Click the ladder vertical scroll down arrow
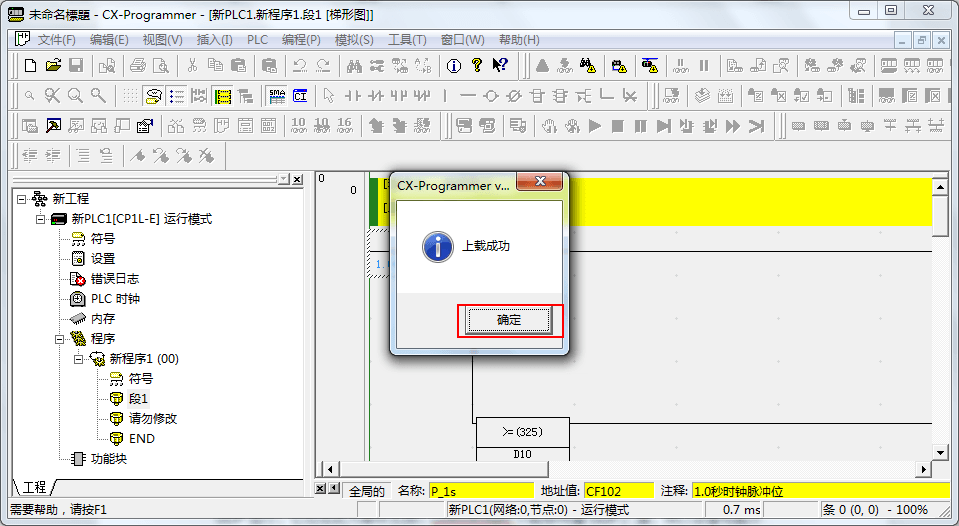 941,453
